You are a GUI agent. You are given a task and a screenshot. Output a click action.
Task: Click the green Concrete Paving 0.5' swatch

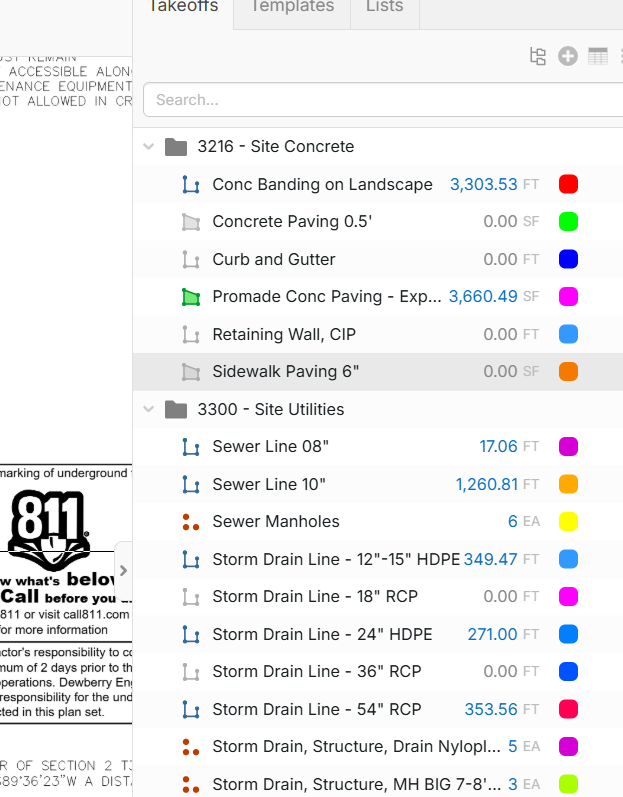click(568, 222)
